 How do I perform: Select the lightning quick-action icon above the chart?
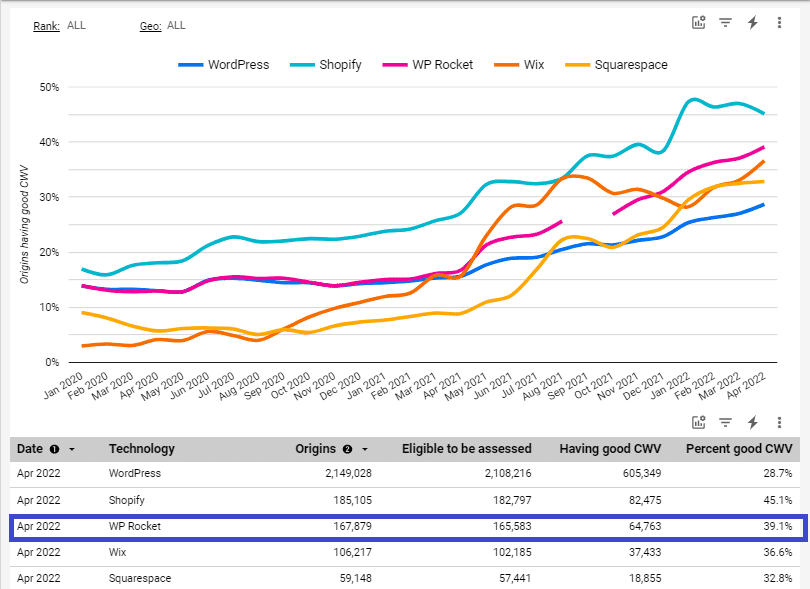click(x=752, y=22)
